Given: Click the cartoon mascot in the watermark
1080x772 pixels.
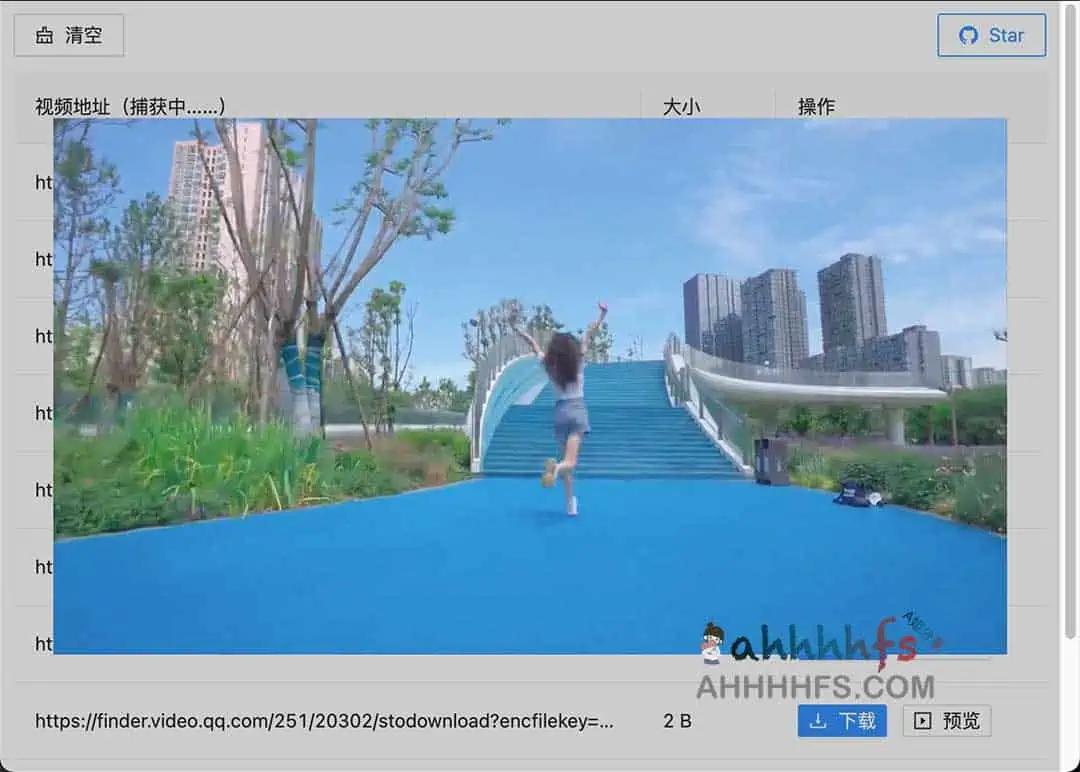Looking at the screenshot, I should (x=713, y=643).
